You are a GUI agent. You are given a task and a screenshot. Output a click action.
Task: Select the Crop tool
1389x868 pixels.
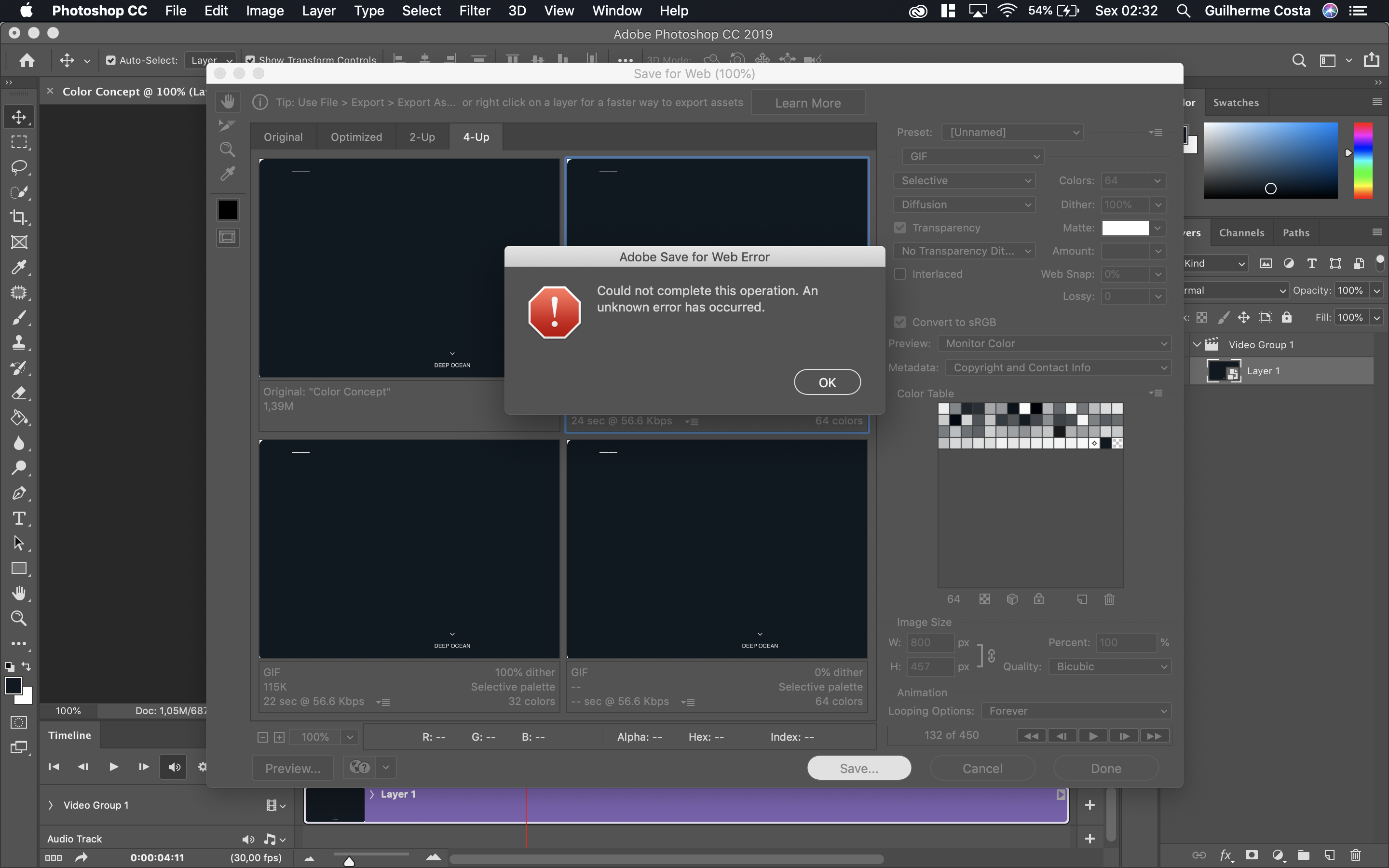coord(19,217)
